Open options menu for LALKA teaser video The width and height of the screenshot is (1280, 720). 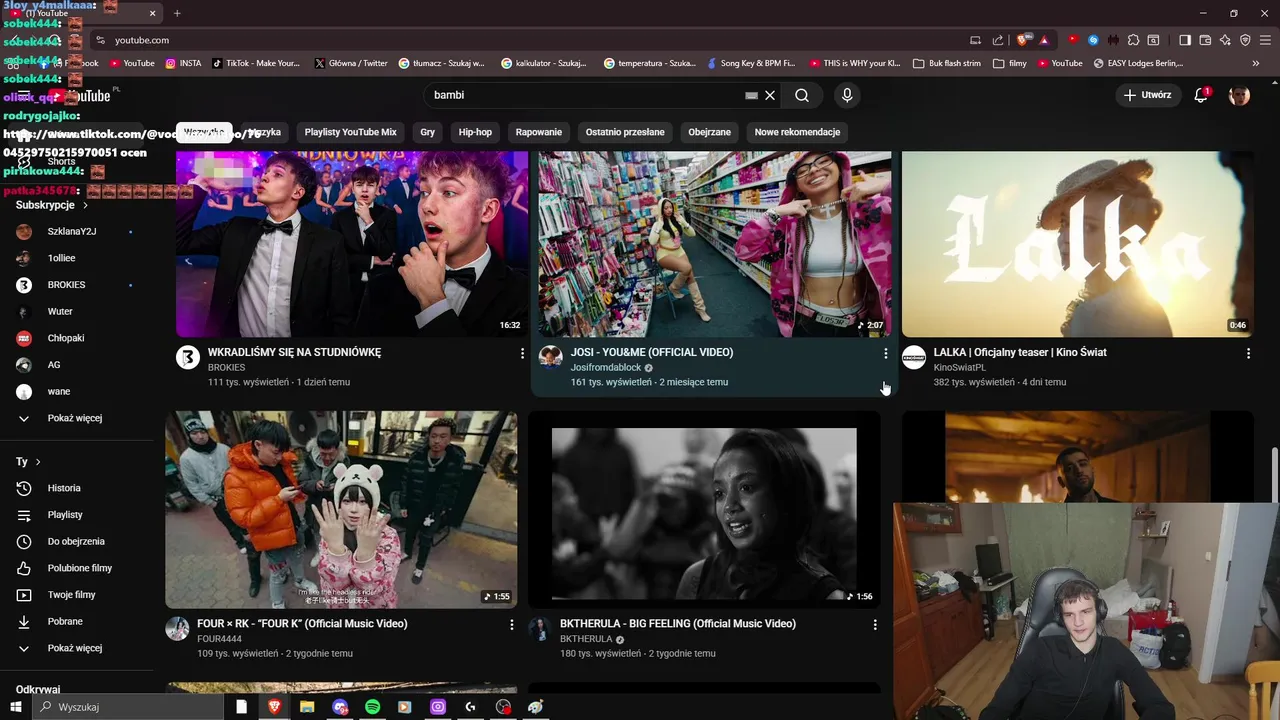1248,353
